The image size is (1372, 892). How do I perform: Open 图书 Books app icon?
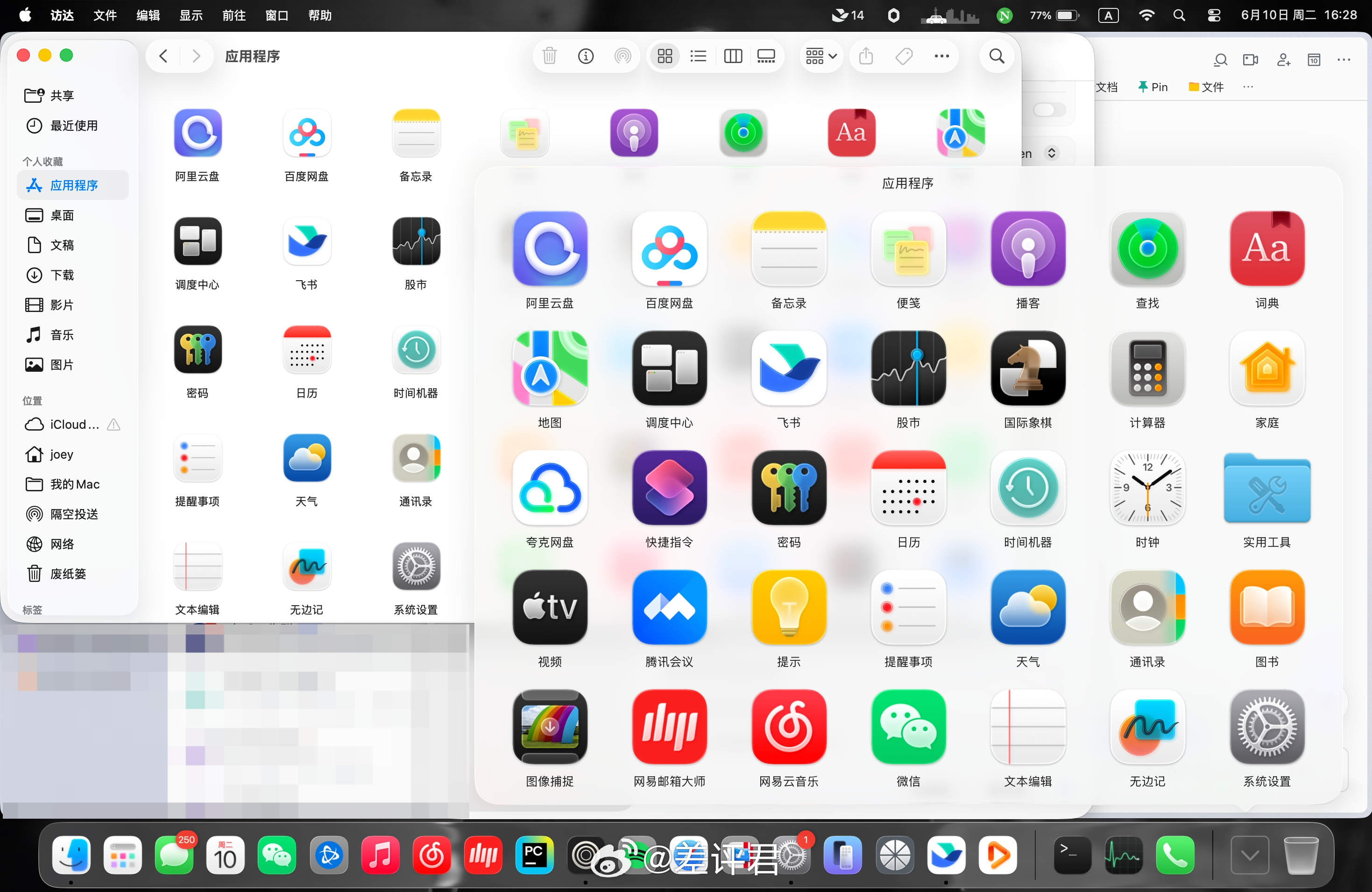click(x=1266, y=607)
